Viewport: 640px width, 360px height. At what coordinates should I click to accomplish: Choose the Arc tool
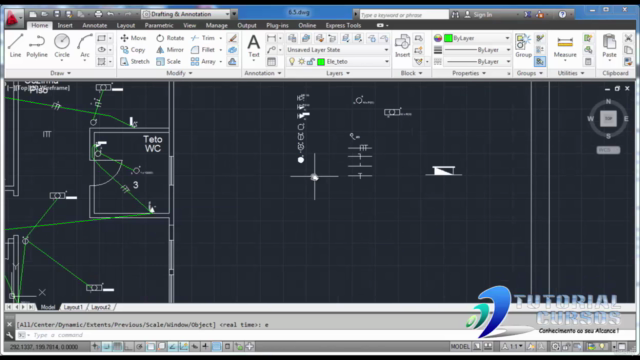click(x=84, y=46)
